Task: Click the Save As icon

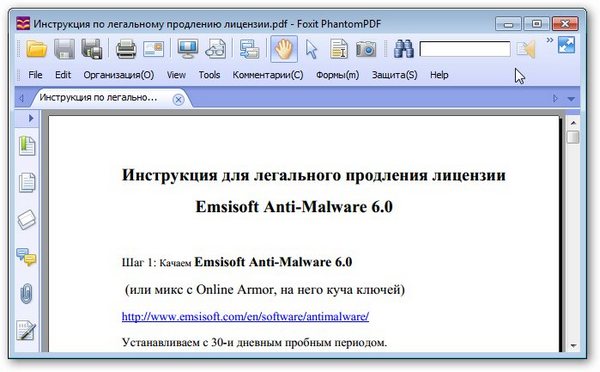Action: [92, 49]
